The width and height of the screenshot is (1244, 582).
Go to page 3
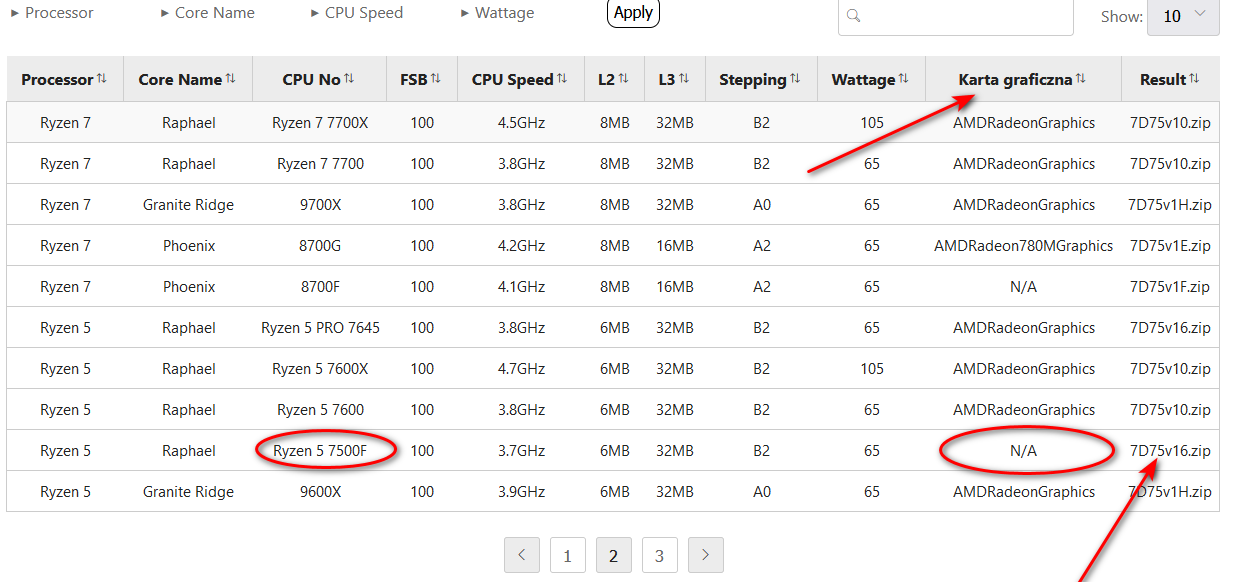pyautogui.click(x=659, y=556)
